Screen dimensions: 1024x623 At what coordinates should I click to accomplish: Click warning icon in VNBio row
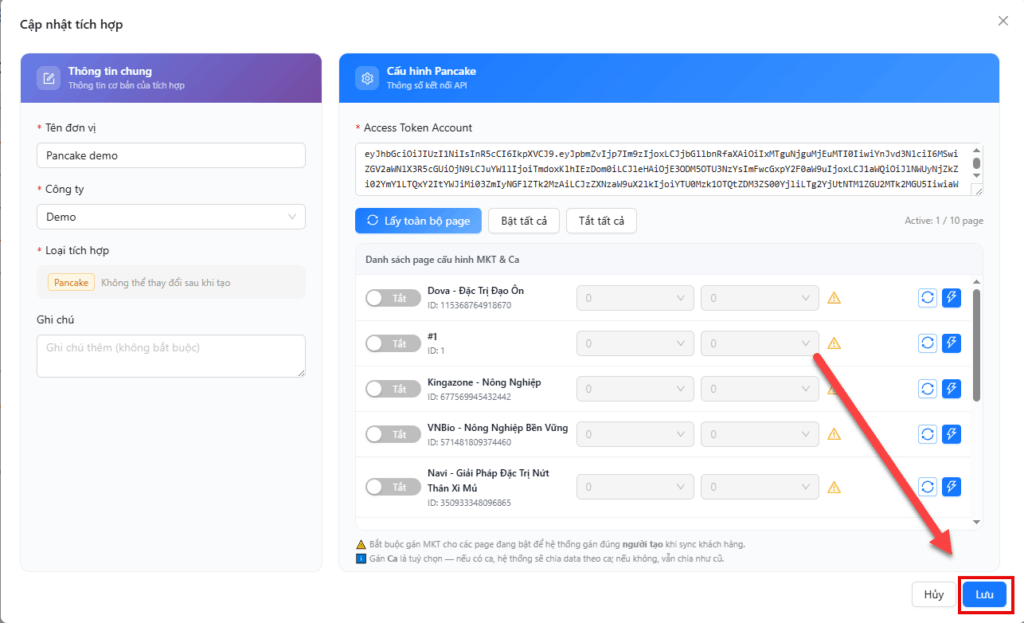pyautogui.click(x=834, y=434)
